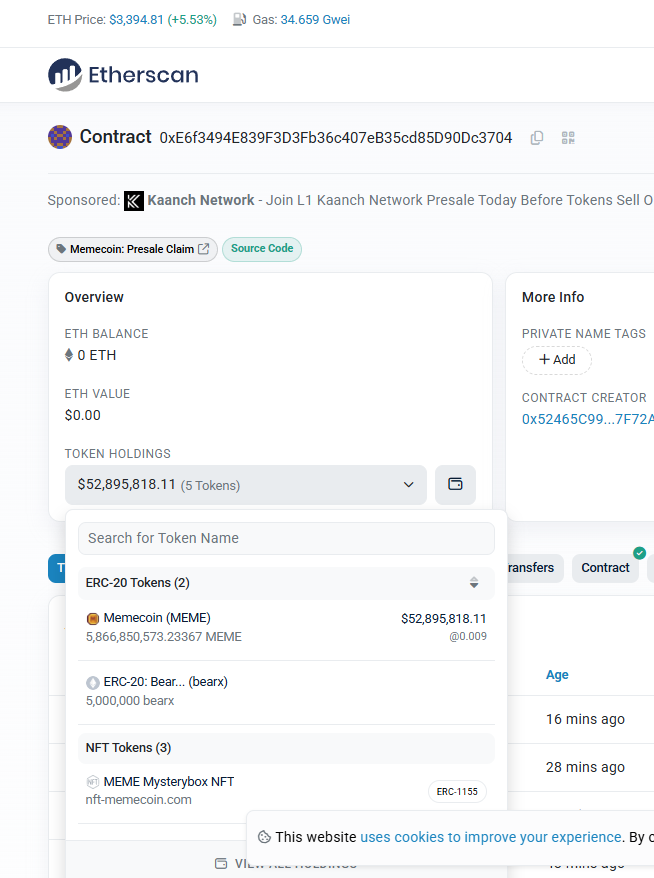
Task: Click the MEME Mysterybox NFT icon
Action: [x=93, y=782]
